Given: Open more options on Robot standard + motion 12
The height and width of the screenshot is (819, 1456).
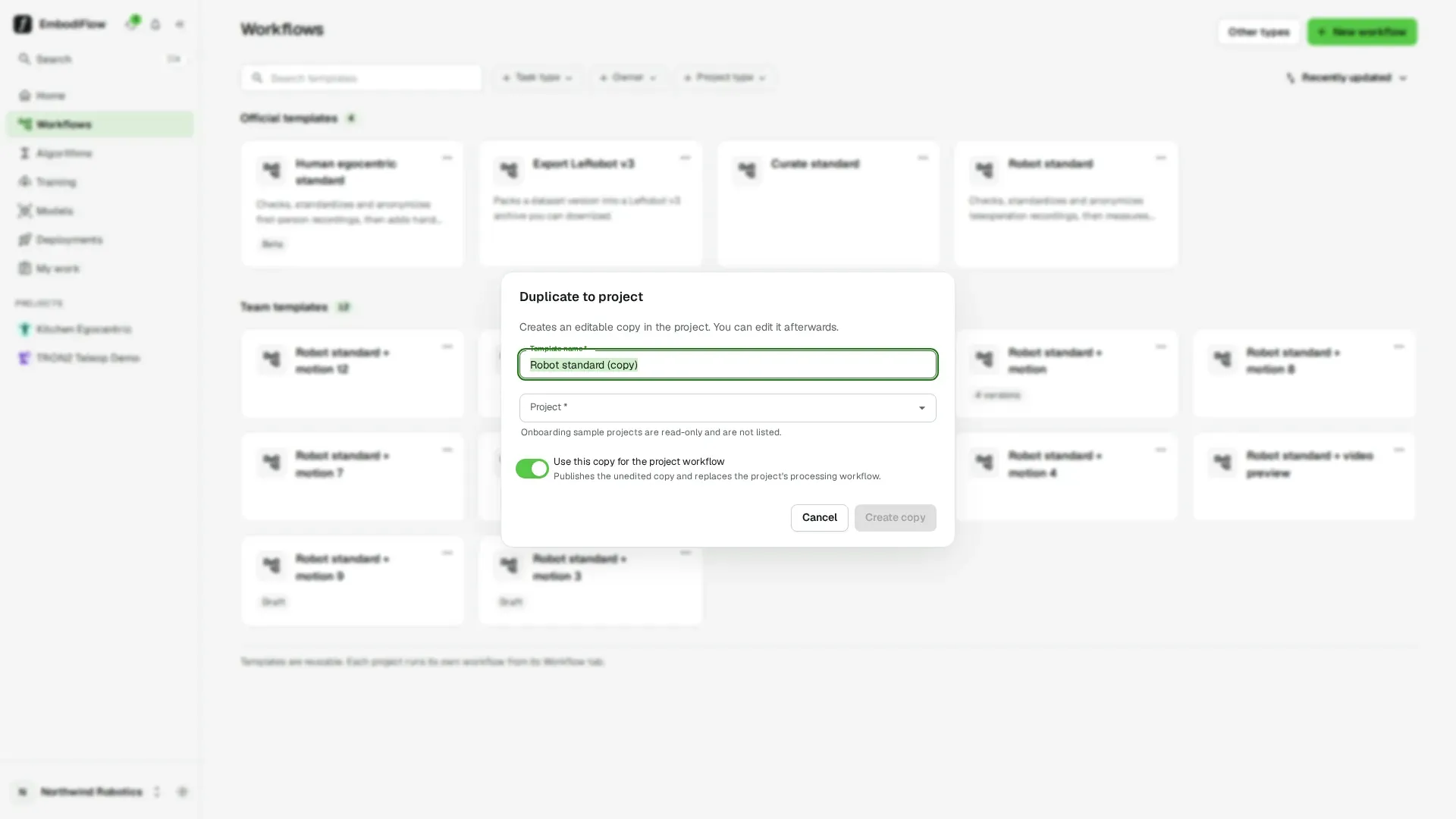Looking at the screenshot, I should tap(447, 347).
